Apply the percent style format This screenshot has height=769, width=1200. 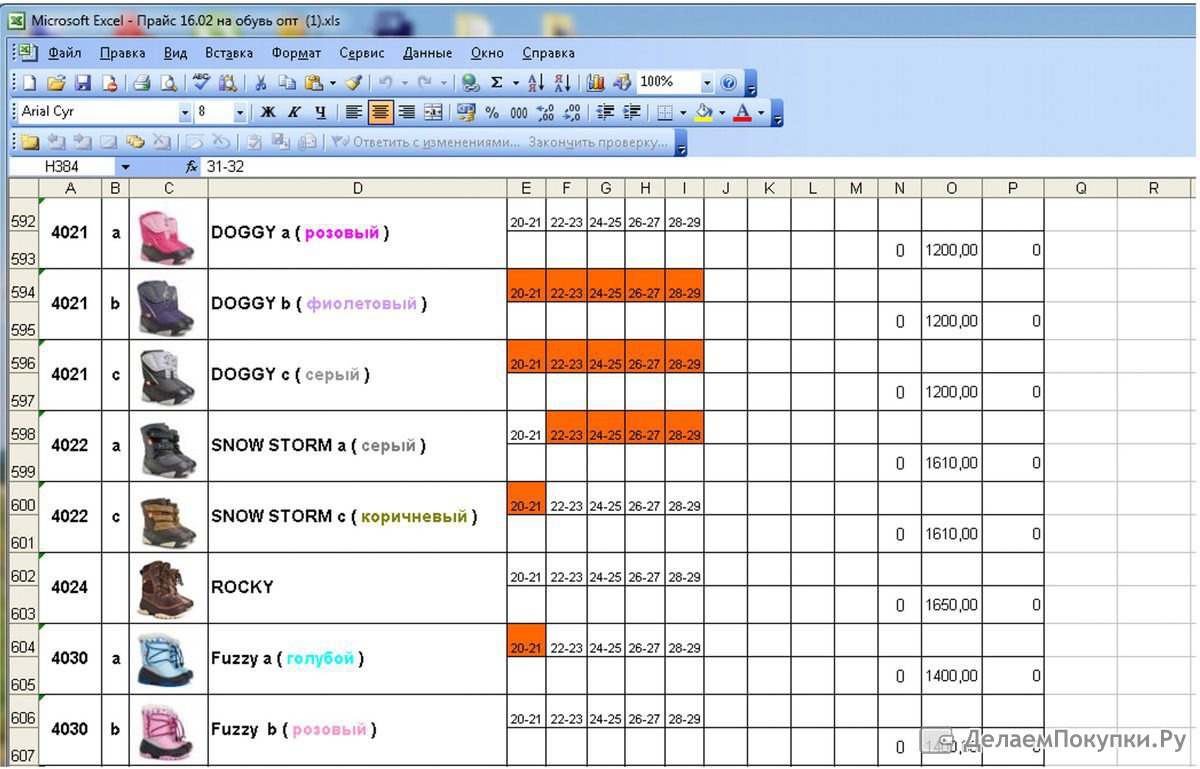(x=492, y=112)
